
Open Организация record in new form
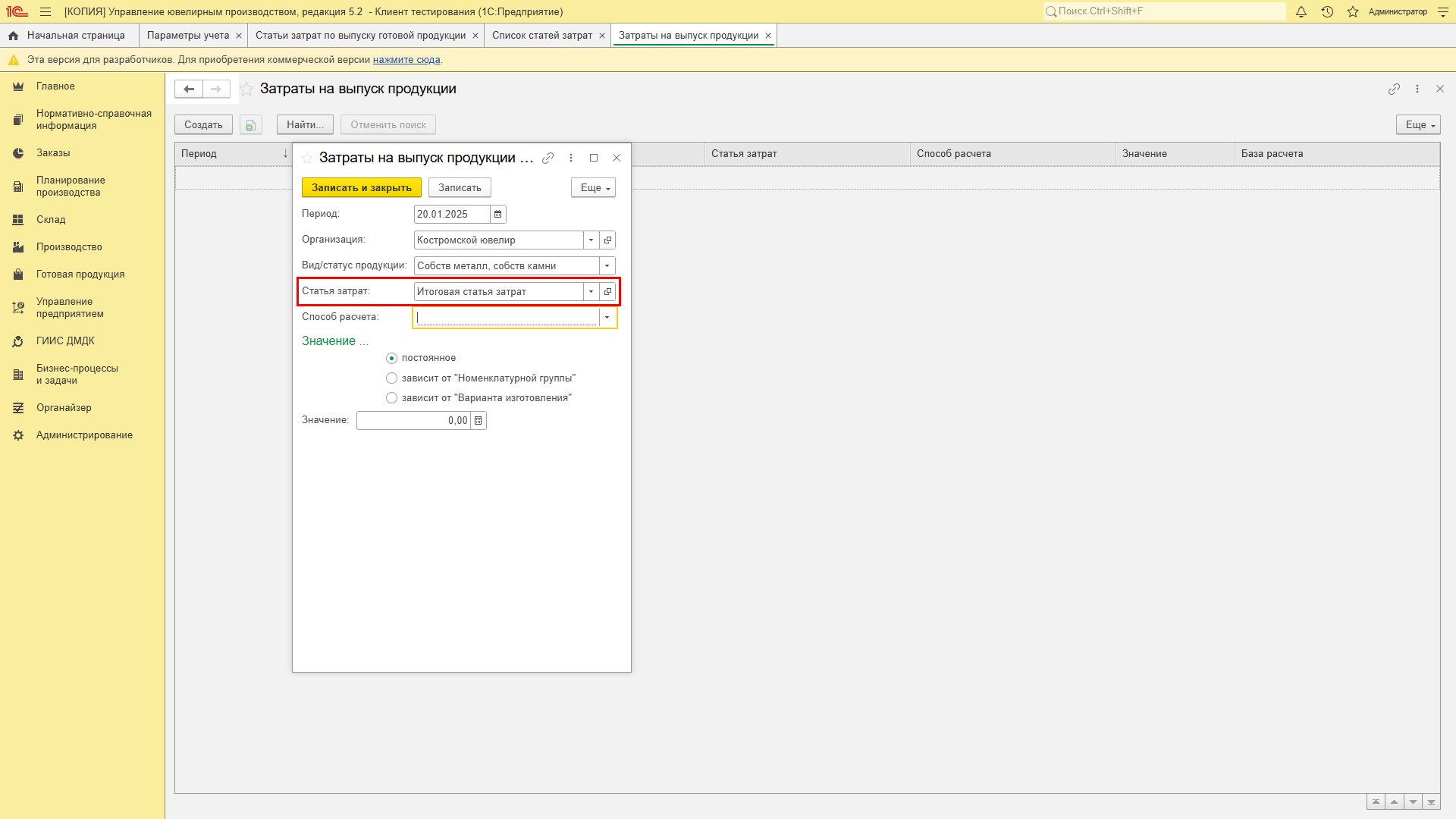607,240
